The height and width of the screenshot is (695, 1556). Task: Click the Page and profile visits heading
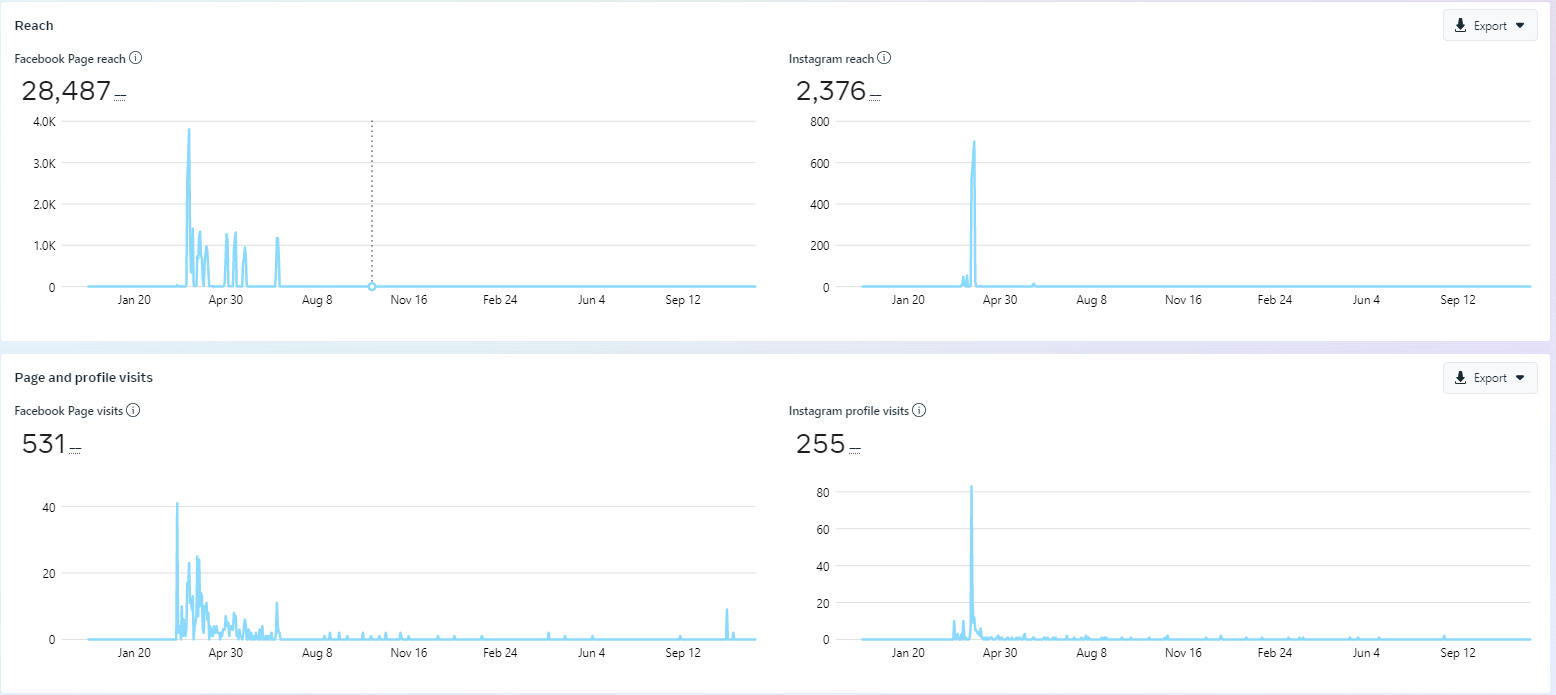83,378
